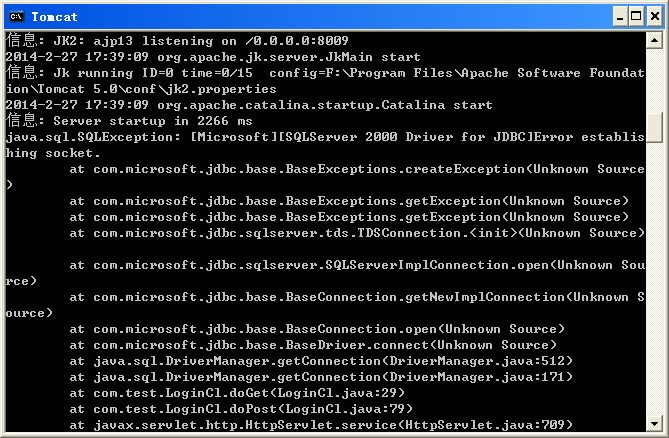The width and height of the screenshot is (669, 438).
Task: Click the Tomcat title bar text
Action: point(54,17)
